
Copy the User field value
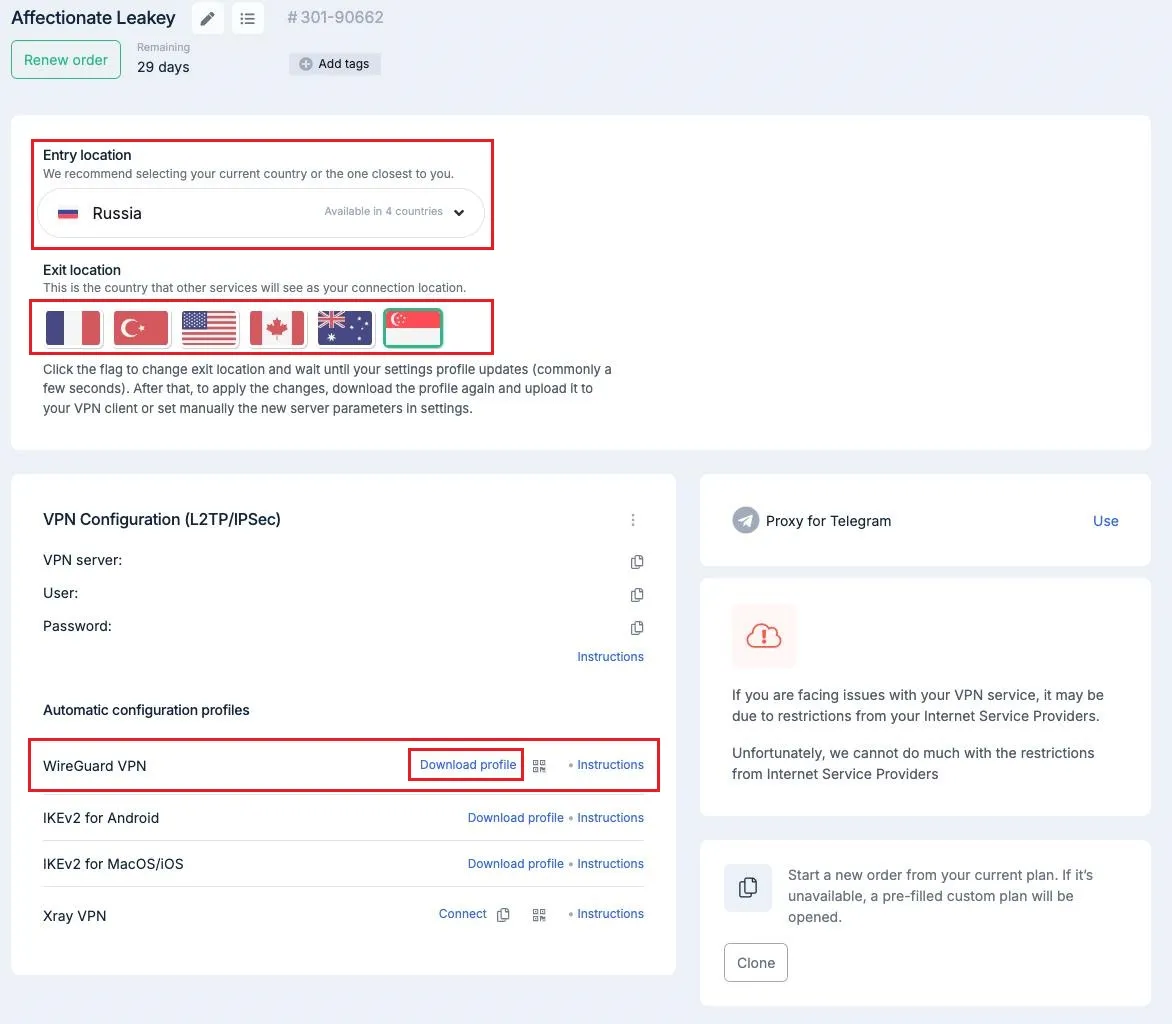pos(637,595)
